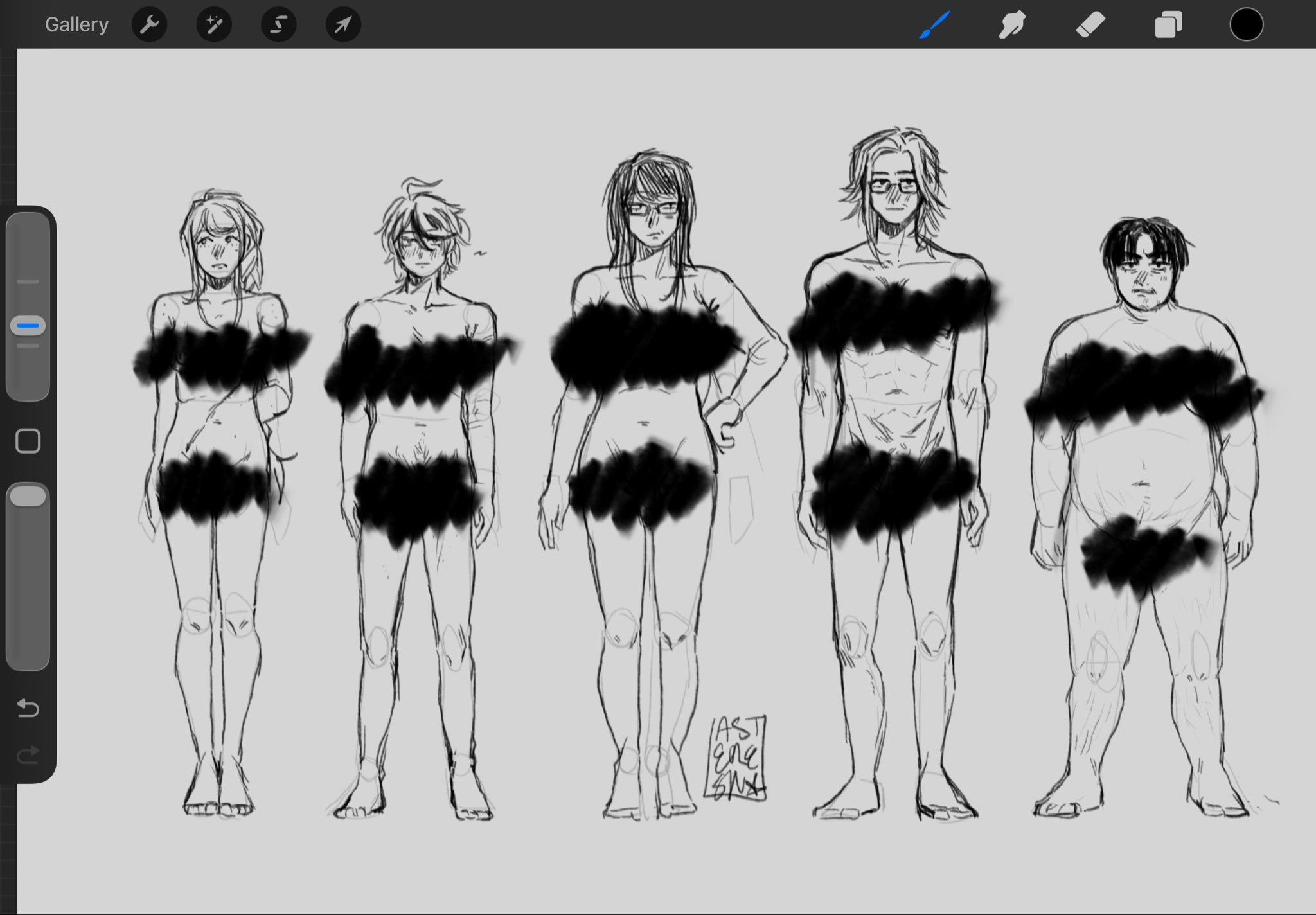Select the Eraser tool

1090,25
